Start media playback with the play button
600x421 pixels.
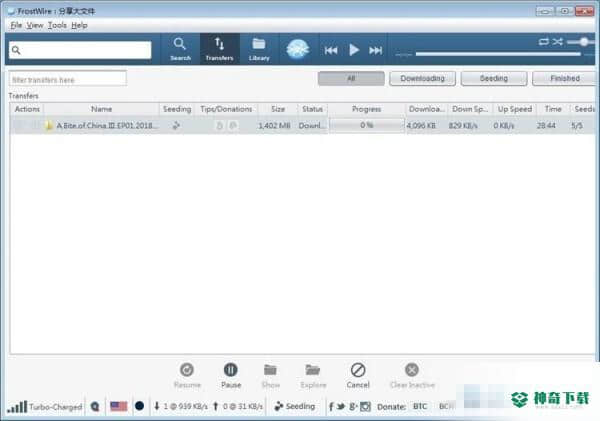[x=354, y=50]
